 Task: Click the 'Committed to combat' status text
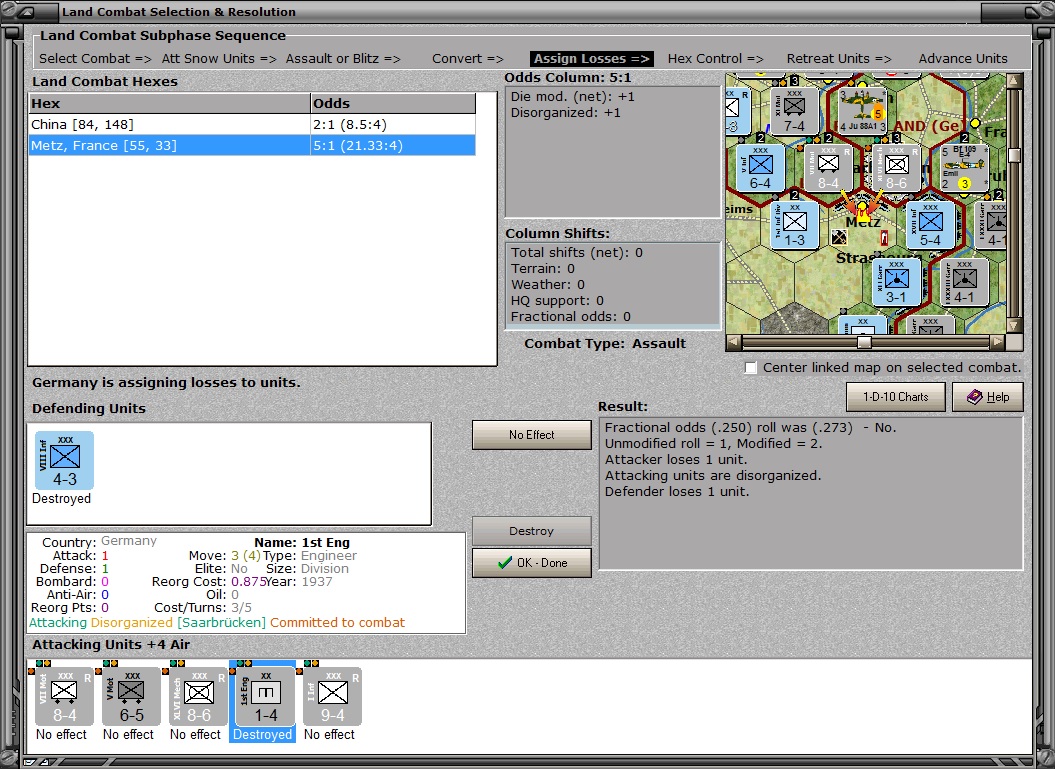pos(337,622)
